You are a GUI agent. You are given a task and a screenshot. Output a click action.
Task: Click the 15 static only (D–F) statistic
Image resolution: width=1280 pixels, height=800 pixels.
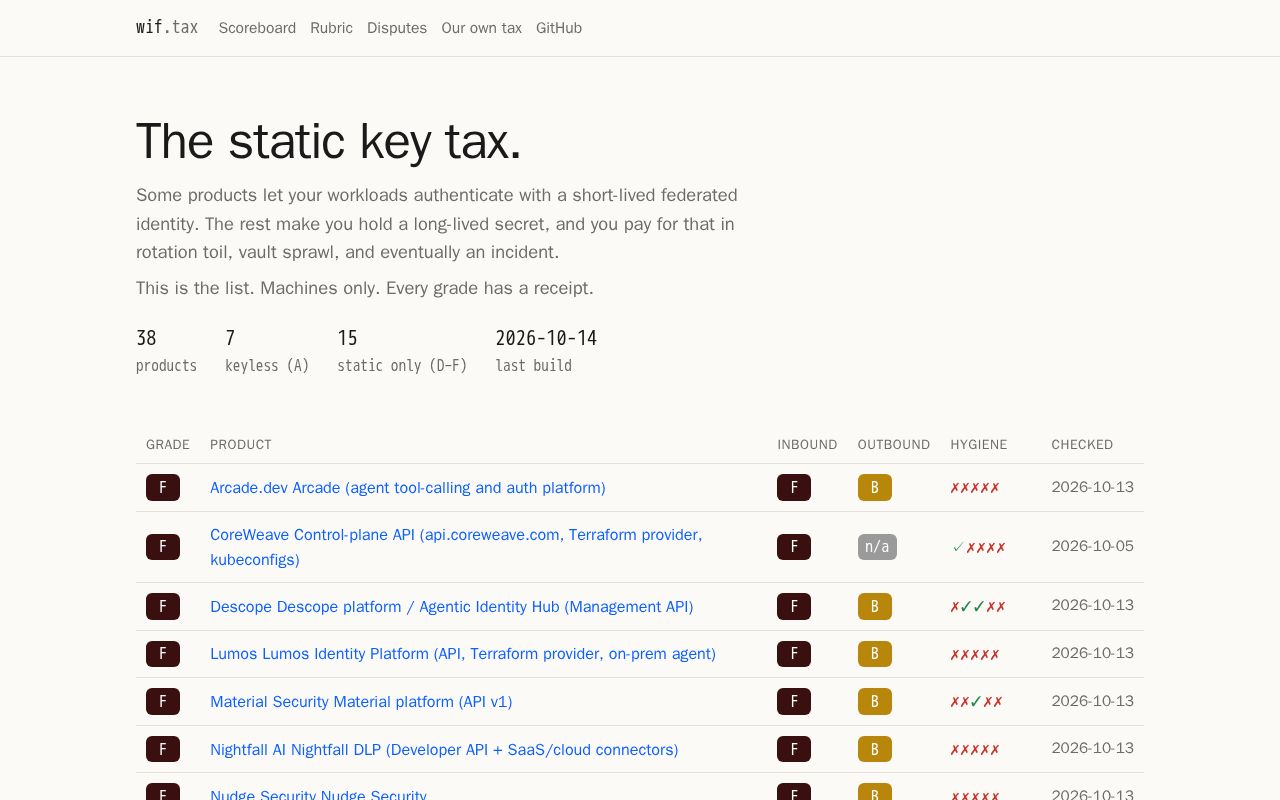(x=402, y=351)
